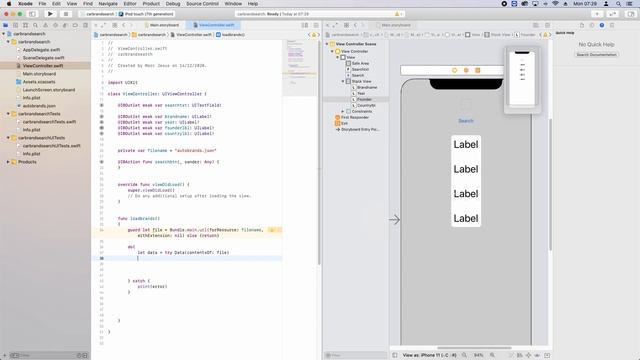The width and height of the screenshot is (640, 360).
Task: Open the Source Control menu
Action: 202,4
